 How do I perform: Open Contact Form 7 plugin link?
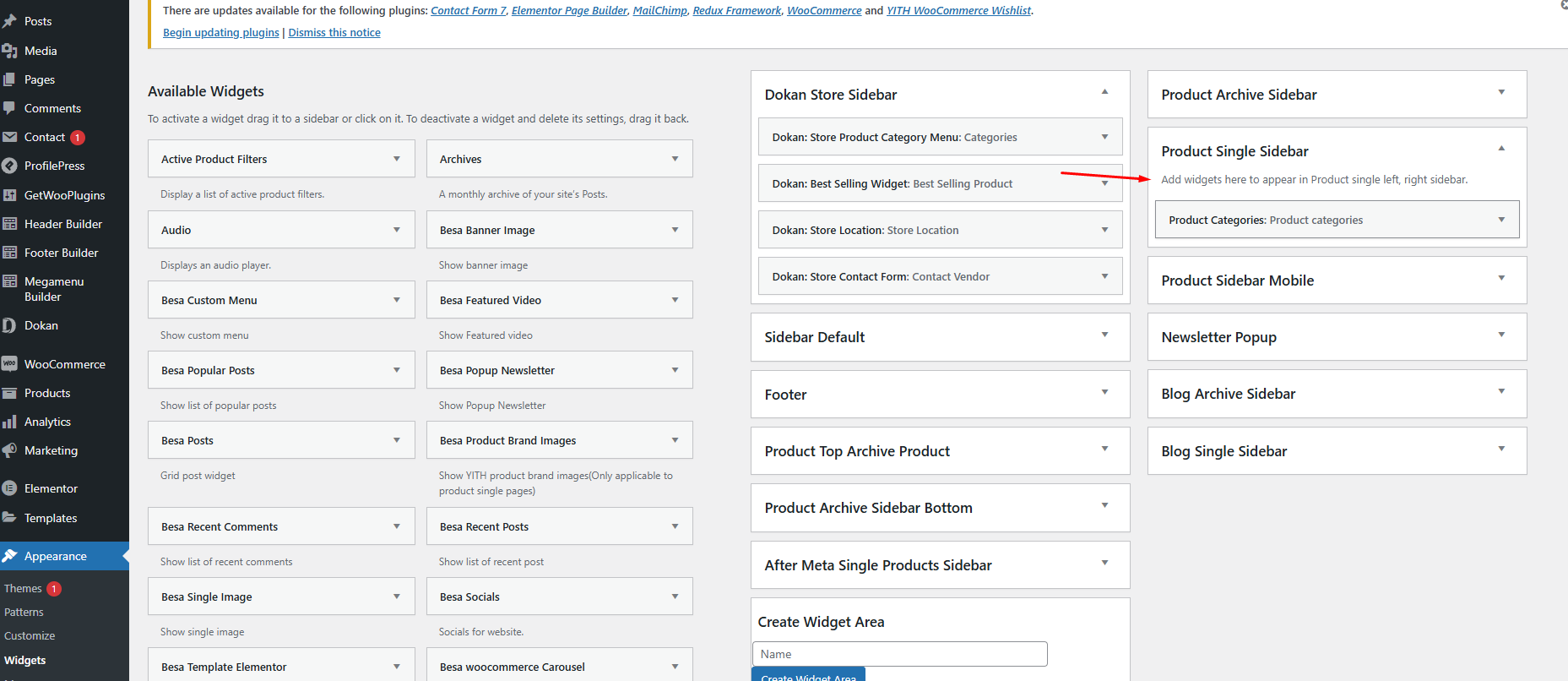[x=469, y=10]
